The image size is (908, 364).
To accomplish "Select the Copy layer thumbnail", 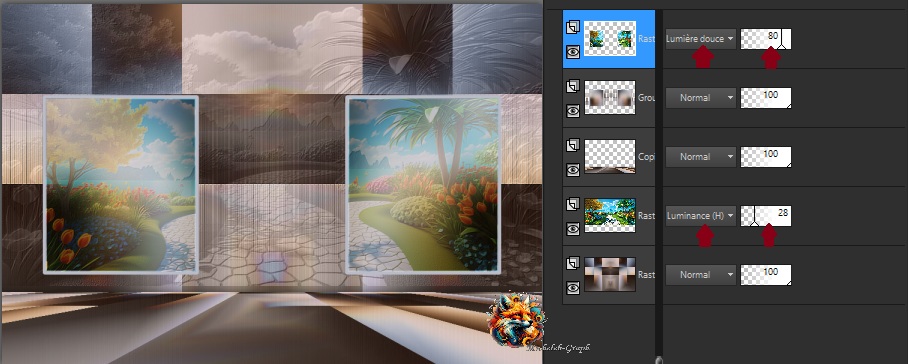I will 610,156.
